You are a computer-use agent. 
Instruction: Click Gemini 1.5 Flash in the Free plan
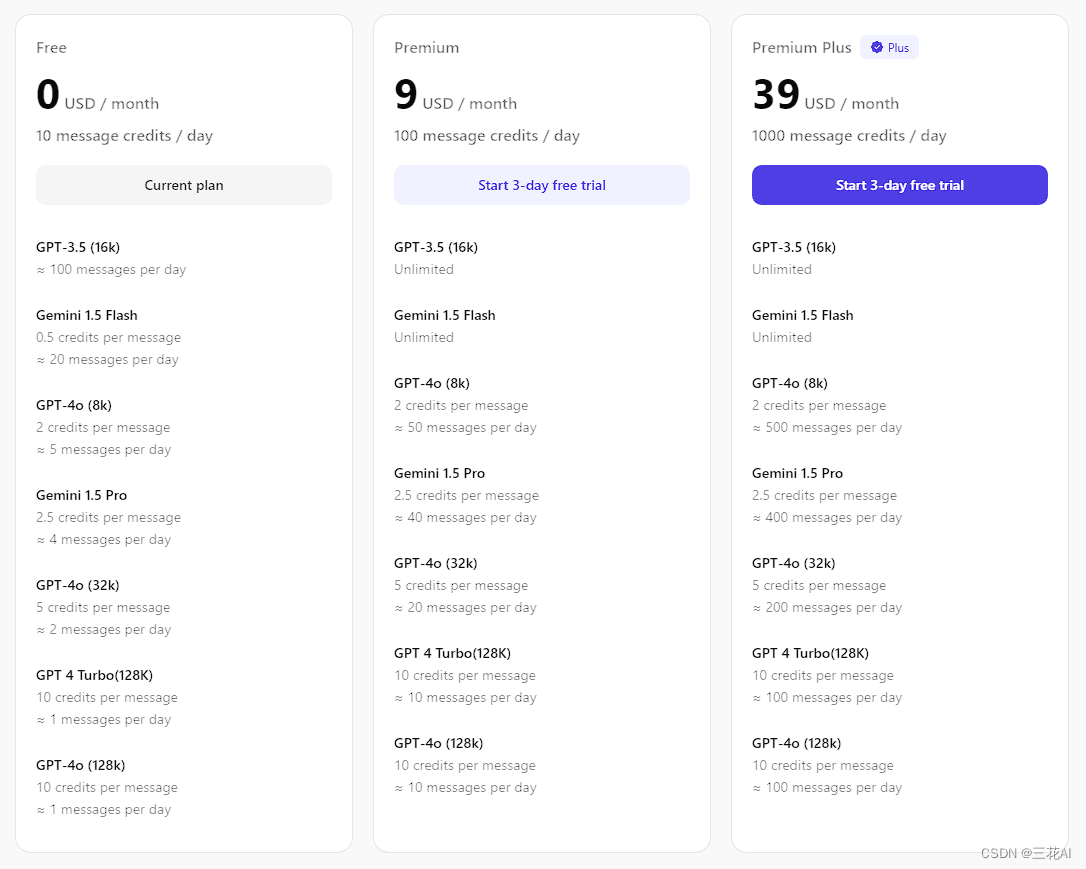click(87, 315)
